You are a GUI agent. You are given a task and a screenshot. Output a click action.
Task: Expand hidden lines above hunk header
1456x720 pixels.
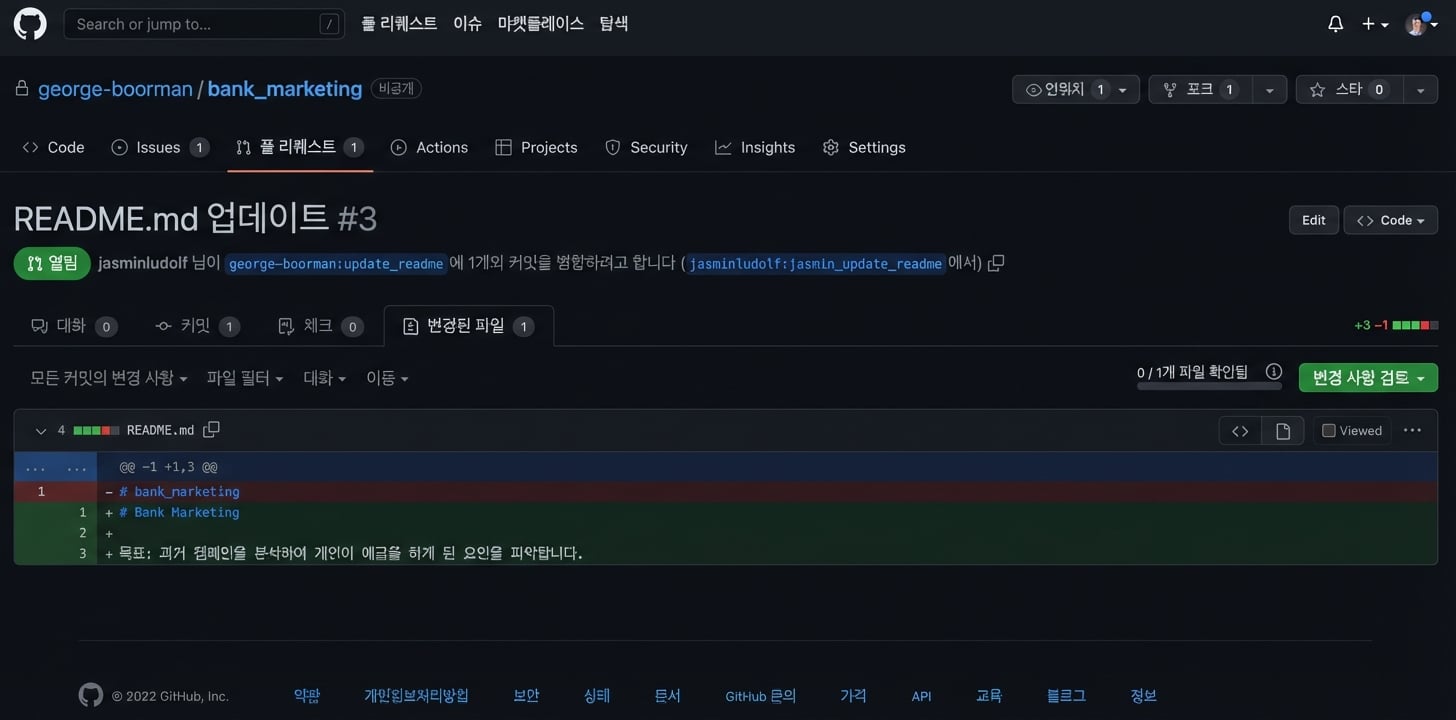coord(55,467)
